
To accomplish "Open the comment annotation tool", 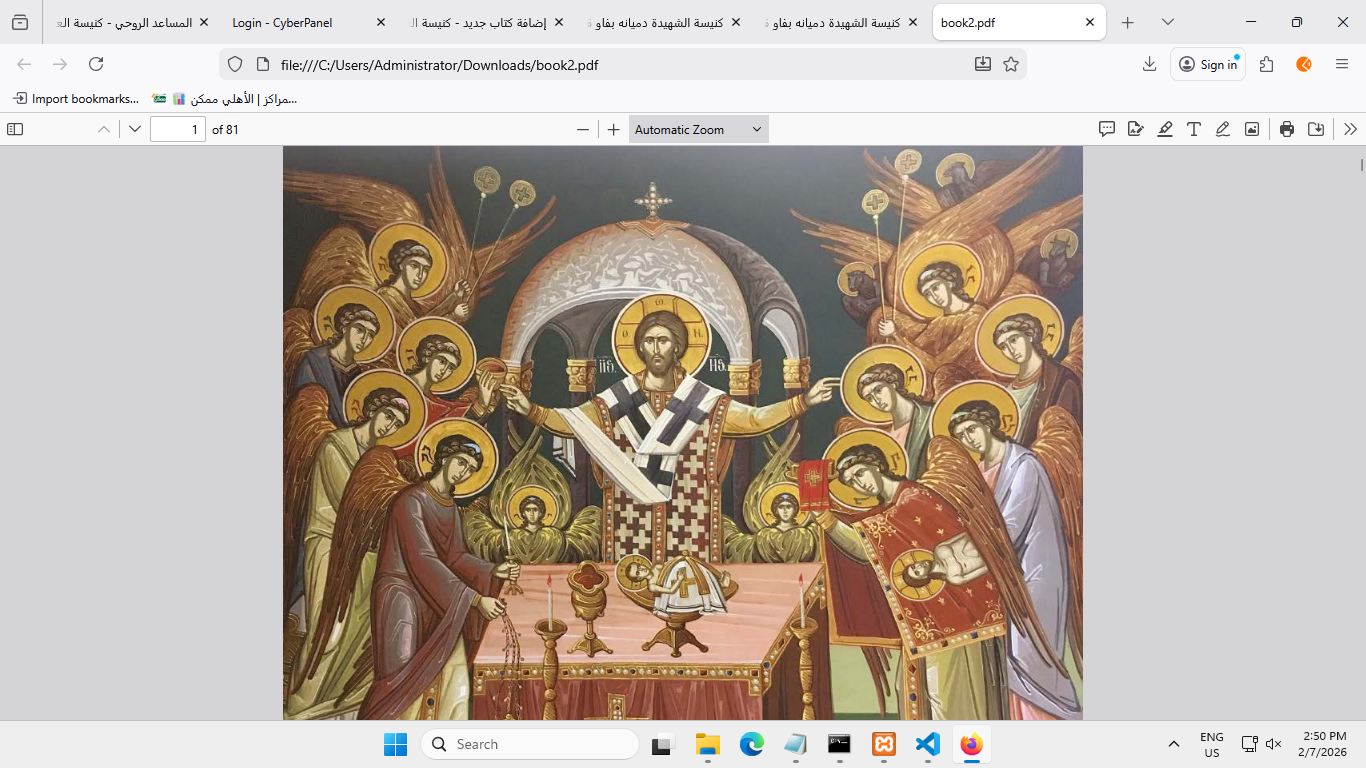I will (1107, 129).
